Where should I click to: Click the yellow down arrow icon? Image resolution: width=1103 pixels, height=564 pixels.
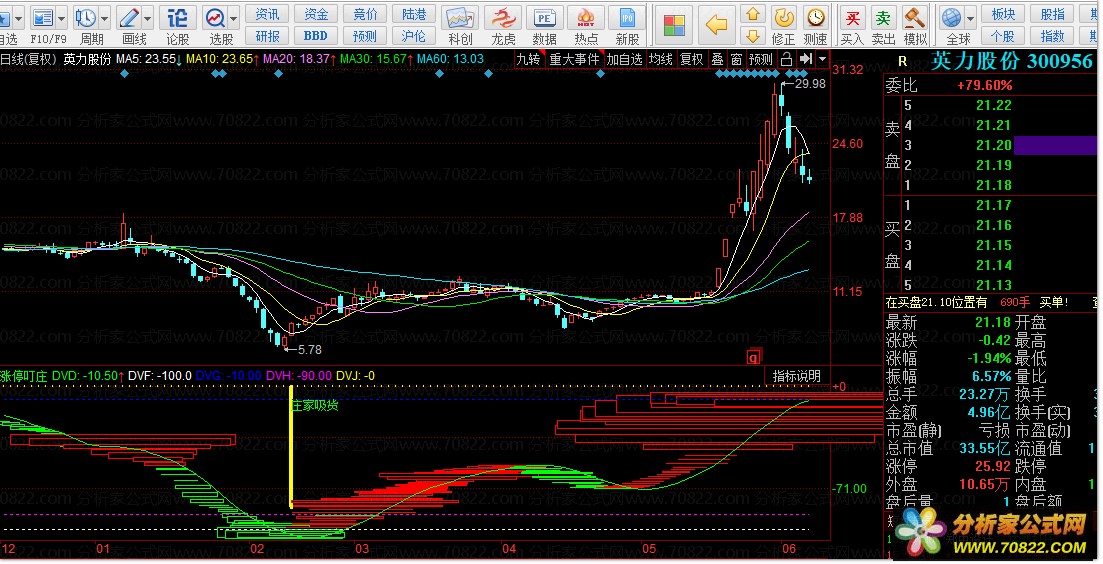[x=753, y=35]
